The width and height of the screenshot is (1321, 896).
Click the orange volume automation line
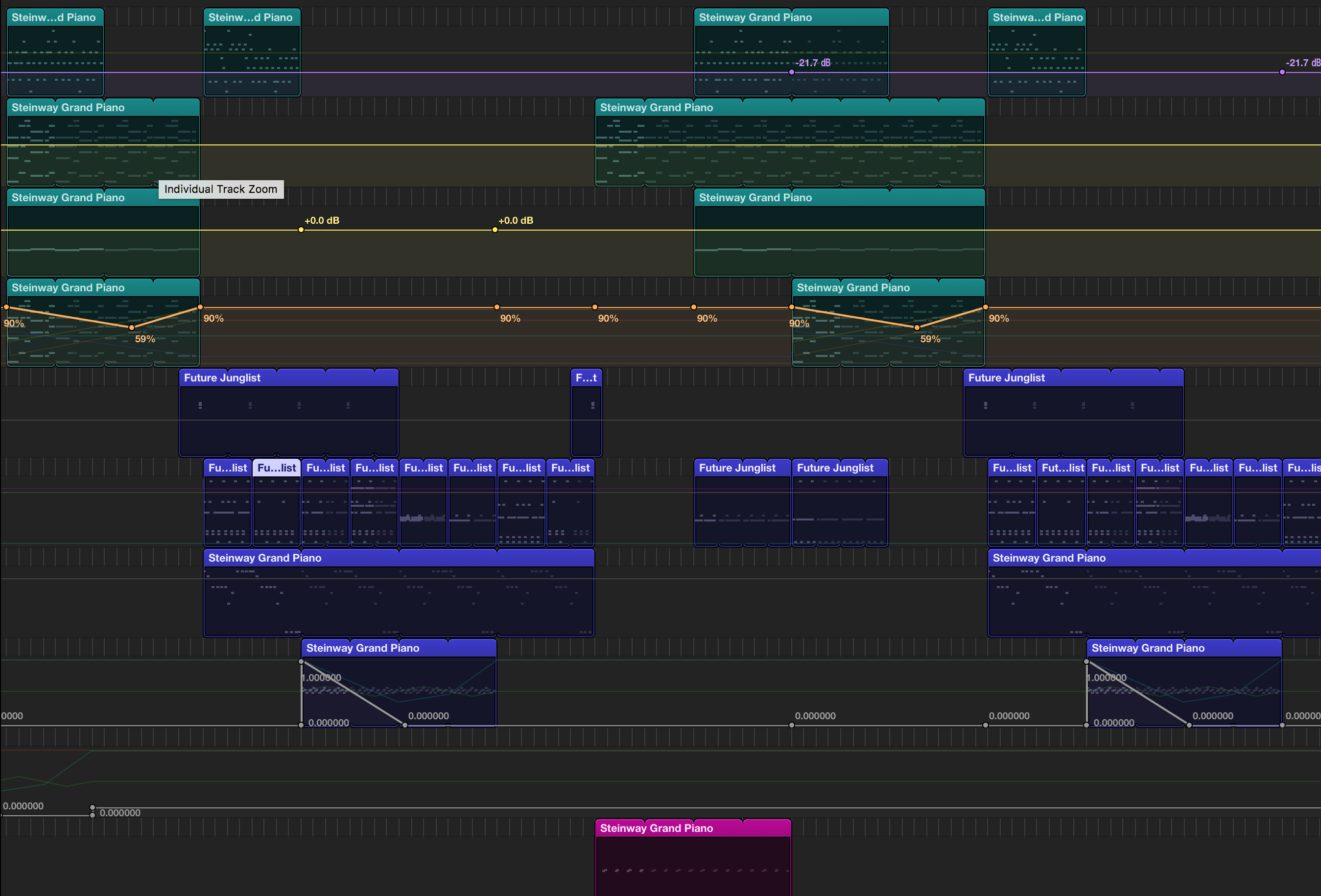[x=398, y=307]
